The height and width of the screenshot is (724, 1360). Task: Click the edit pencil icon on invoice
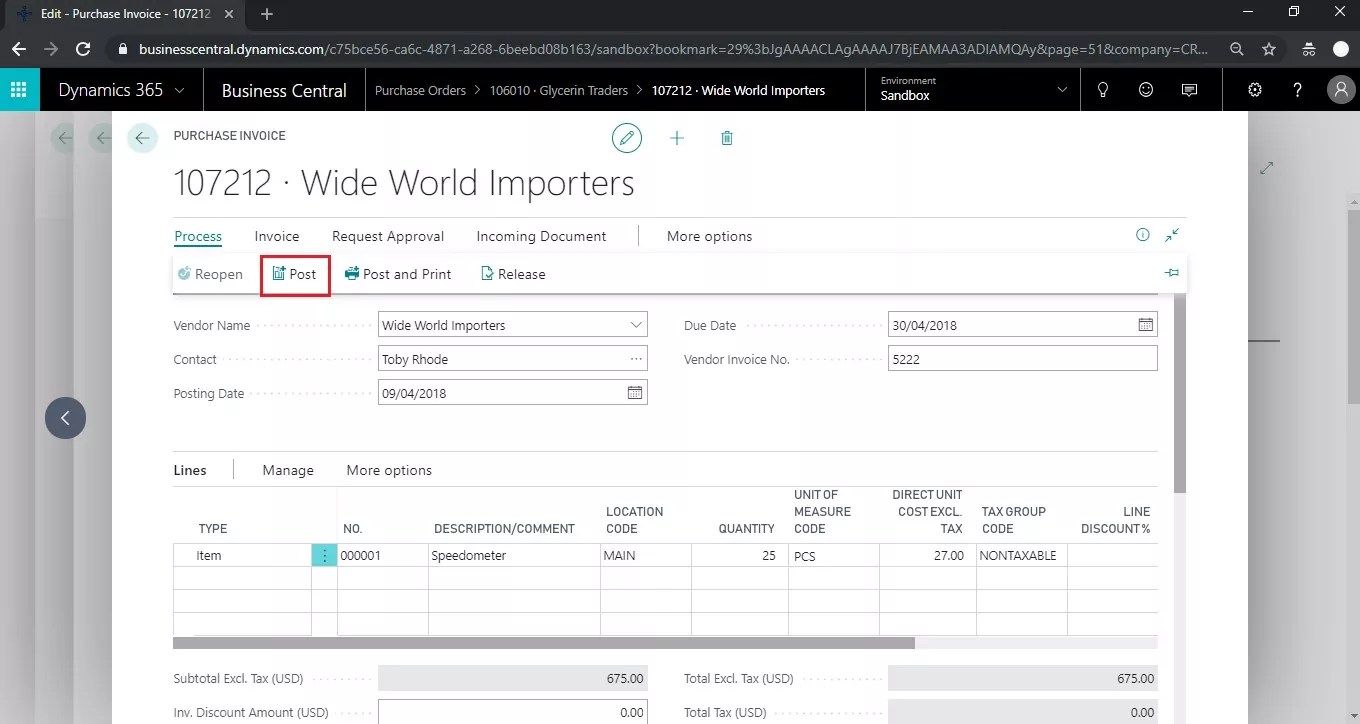(x=627, y=138)
